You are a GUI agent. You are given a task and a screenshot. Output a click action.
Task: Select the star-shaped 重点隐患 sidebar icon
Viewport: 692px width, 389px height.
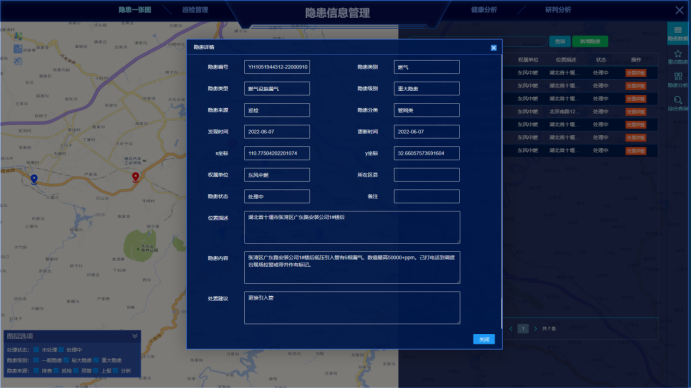point(677,57)
